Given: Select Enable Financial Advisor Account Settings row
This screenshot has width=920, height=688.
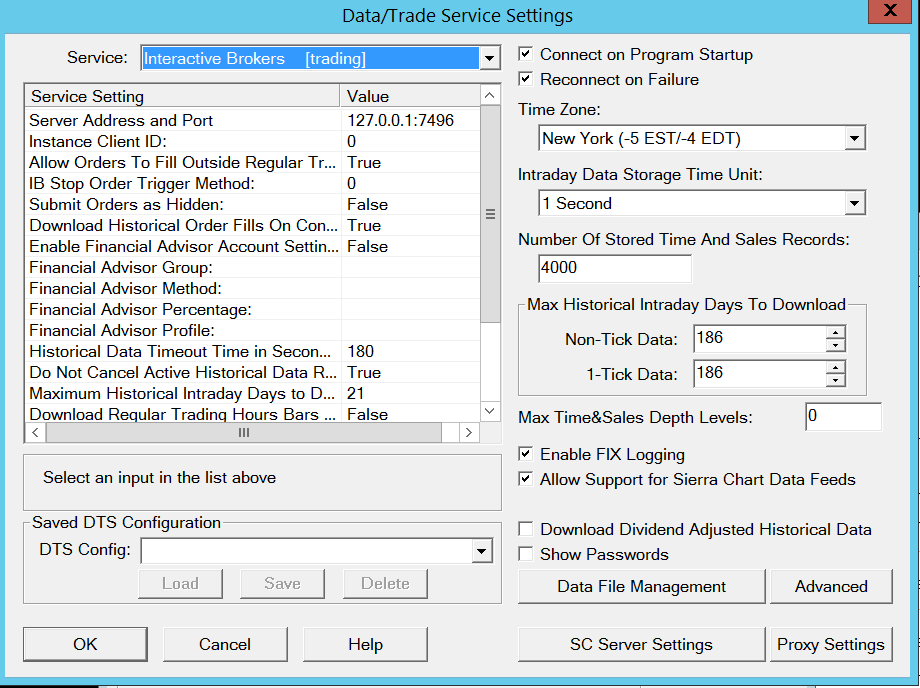Looking at the screenshot, I should pyautogui.click(x=252, y=246).
